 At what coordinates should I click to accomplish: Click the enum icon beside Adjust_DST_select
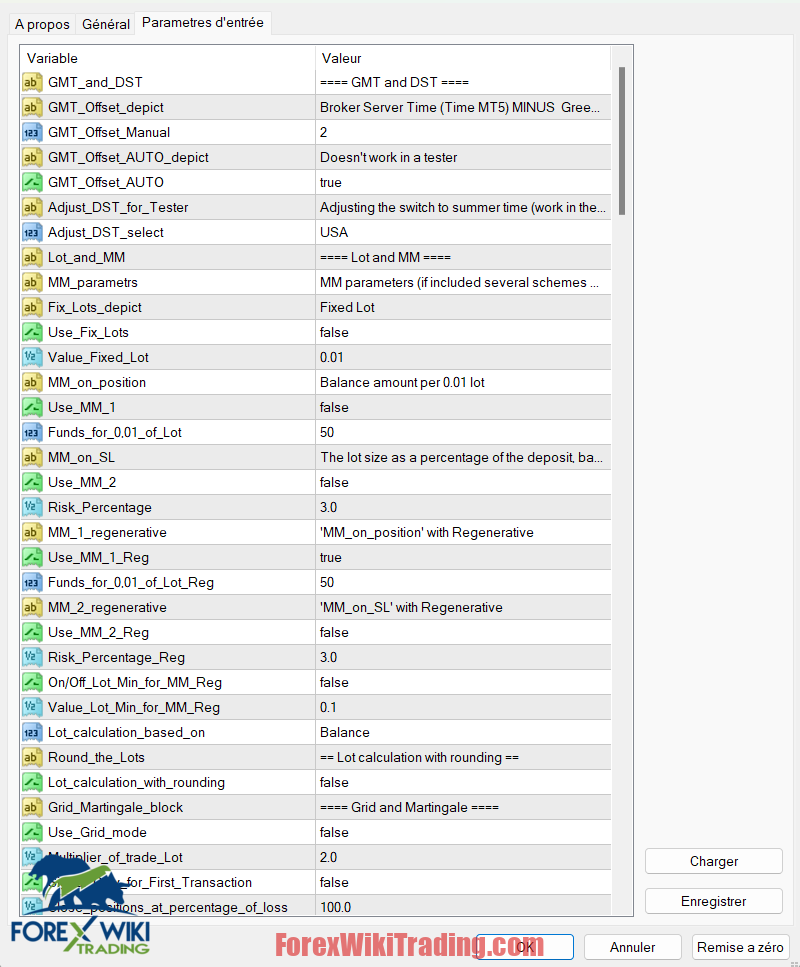coord(32,232)
